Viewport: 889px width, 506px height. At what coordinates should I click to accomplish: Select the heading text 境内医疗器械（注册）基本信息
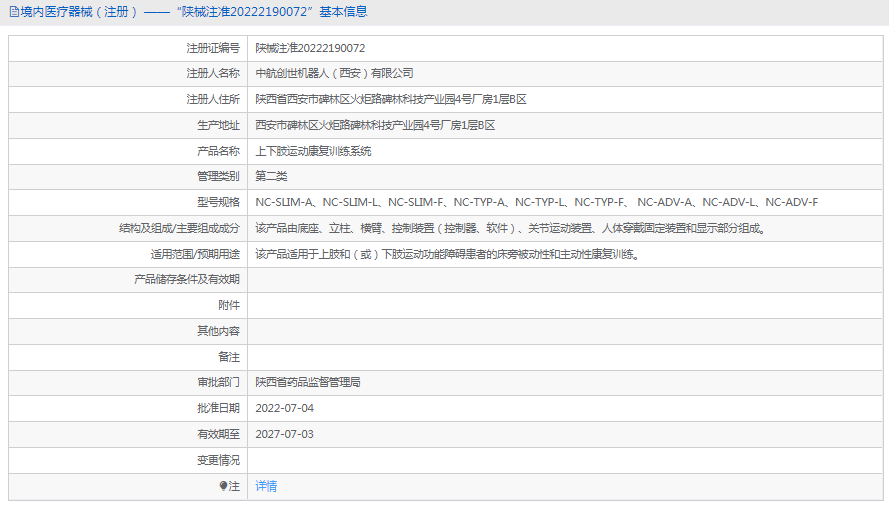[193, 12]
